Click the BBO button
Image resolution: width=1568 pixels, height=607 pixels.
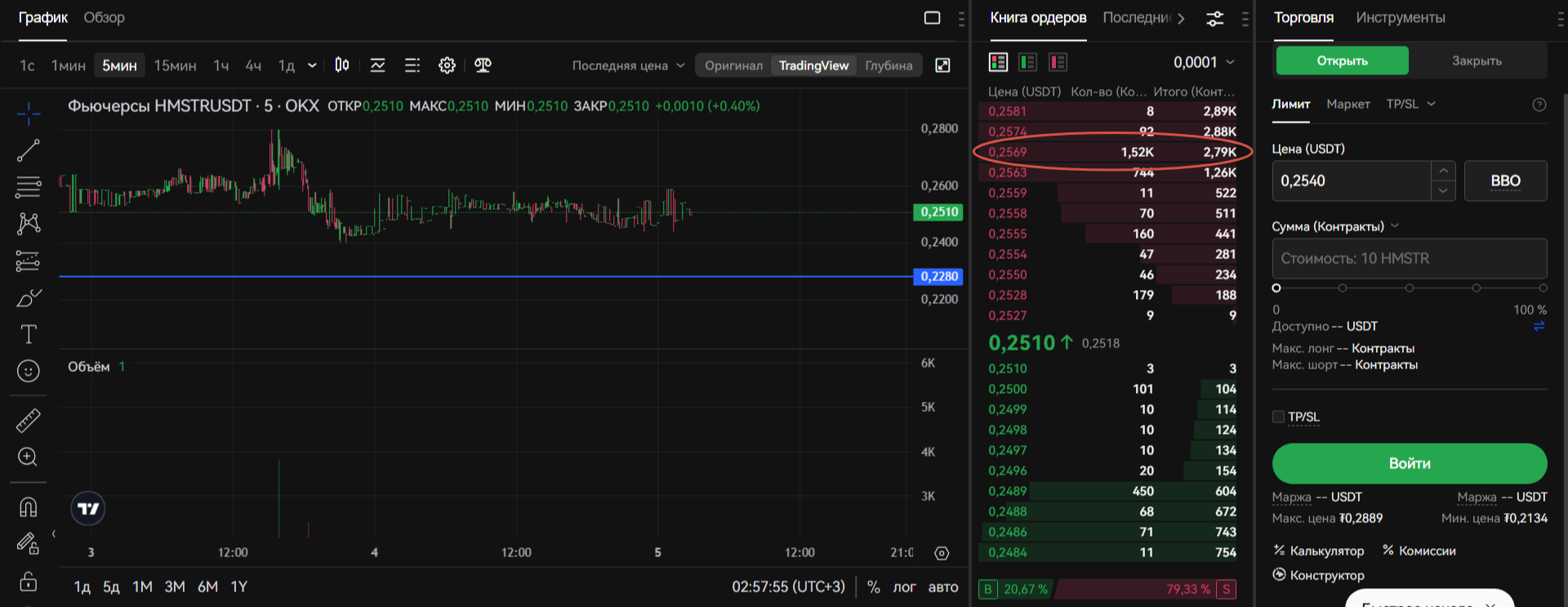pyautogui.click(x=1506, y=181)
